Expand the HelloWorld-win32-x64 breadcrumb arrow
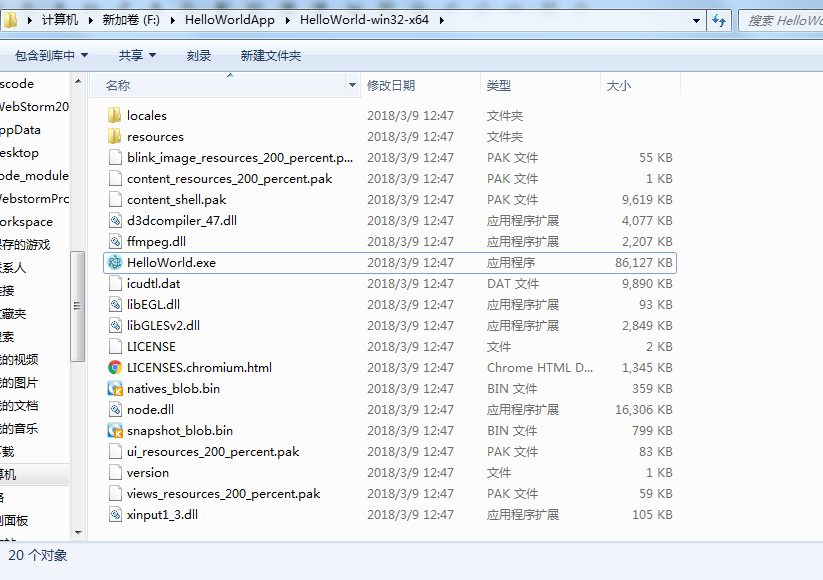 tap(441, 20)
